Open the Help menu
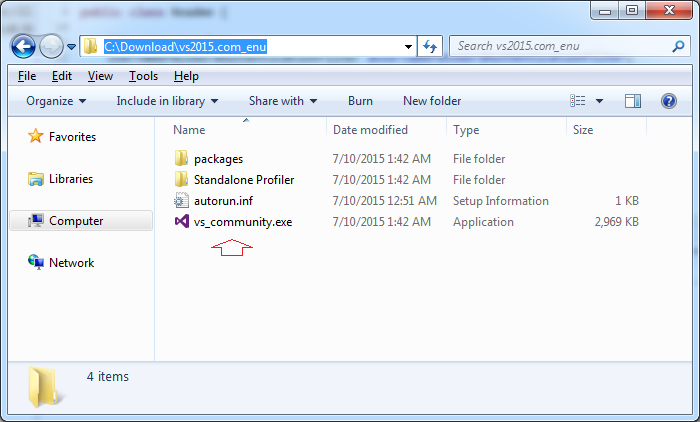The width and height of the screenshot is (700, 422). (186, 76)
